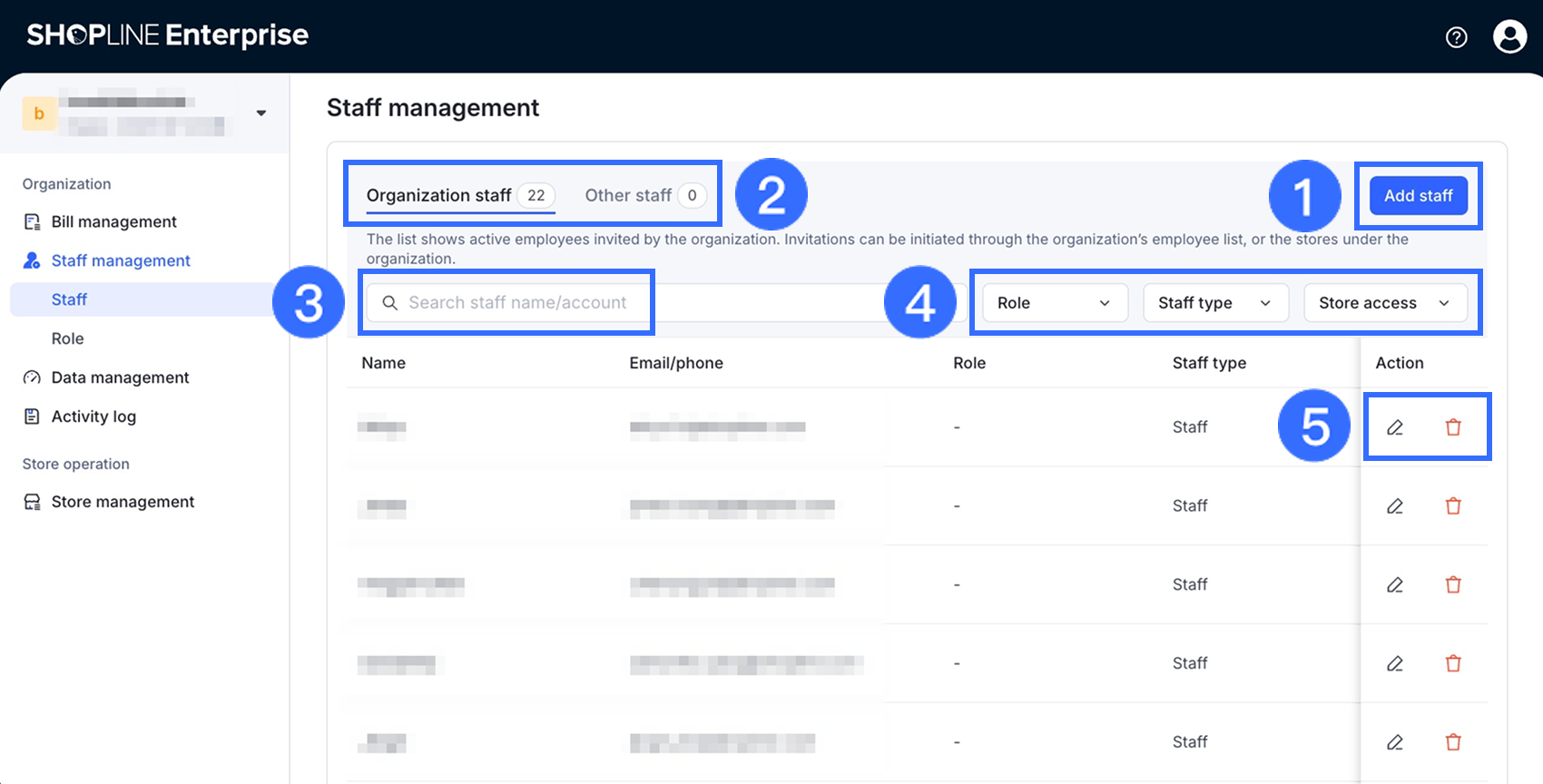Screen dimensions: 1543x784
Task: Click the Data management gauge icon
Action: [32, 377]
